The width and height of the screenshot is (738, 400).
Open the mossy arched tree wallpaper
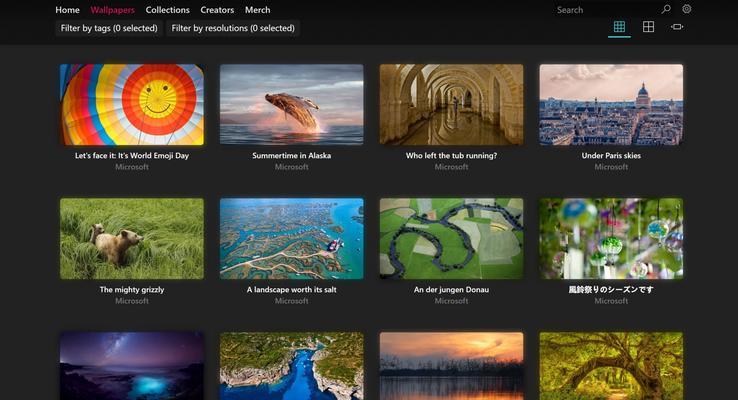[611, 366]
